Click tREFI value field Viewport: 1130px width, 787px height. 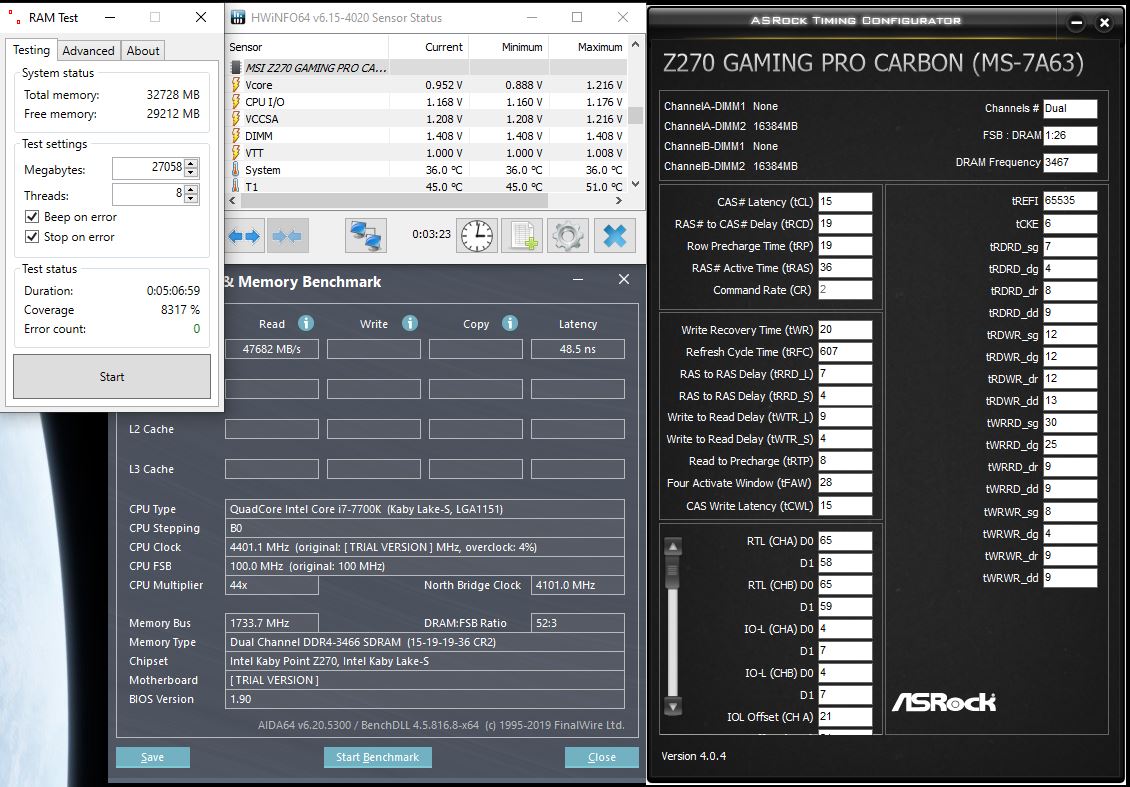[1070, 201]
